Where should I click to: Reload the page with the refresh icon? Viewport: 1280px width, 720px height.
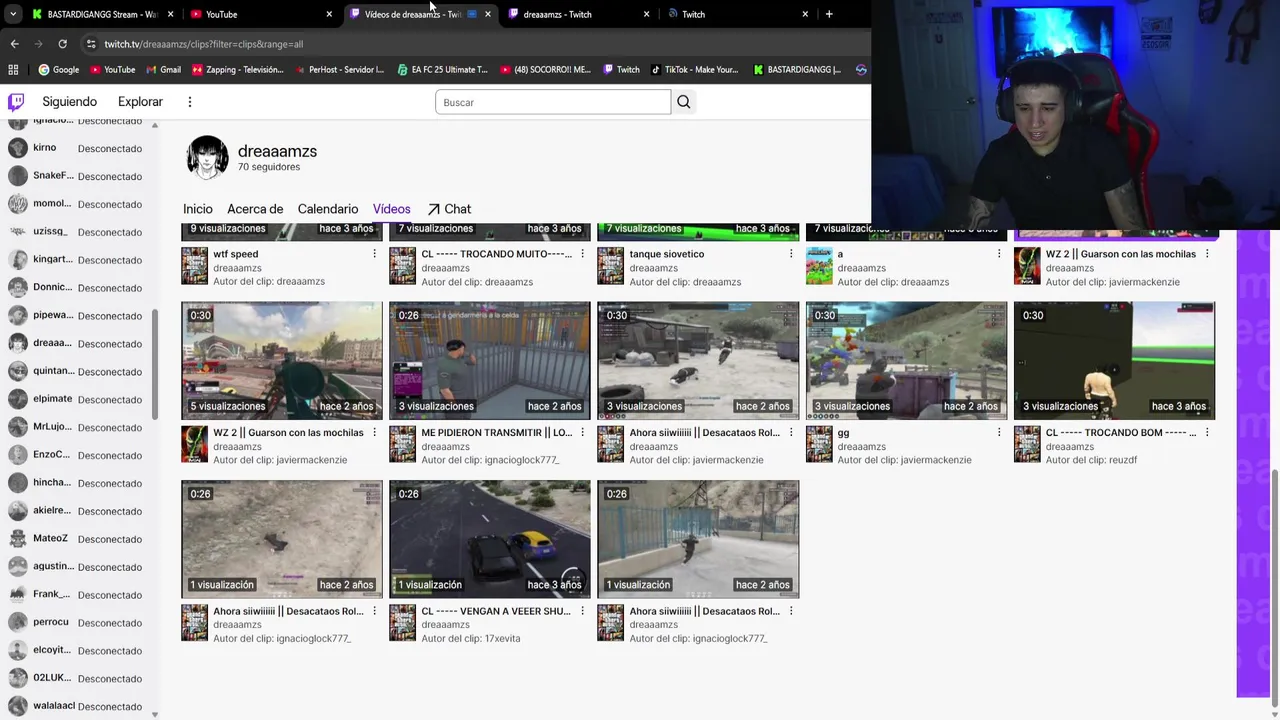[x=62, y=44]
